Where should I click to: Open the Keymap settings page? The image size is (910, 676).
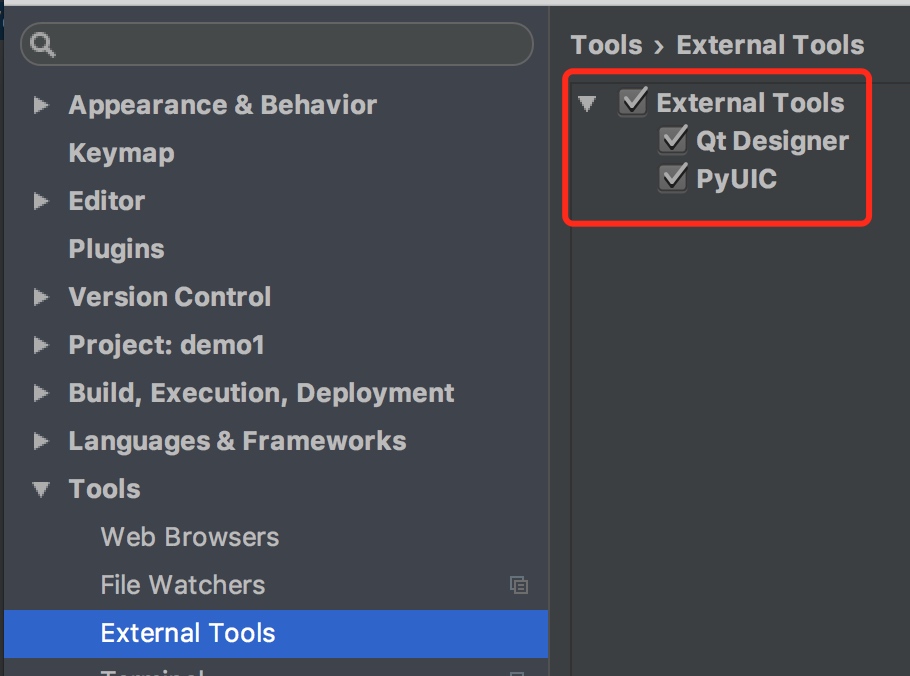pyautogui.click(x=121, y=153)
